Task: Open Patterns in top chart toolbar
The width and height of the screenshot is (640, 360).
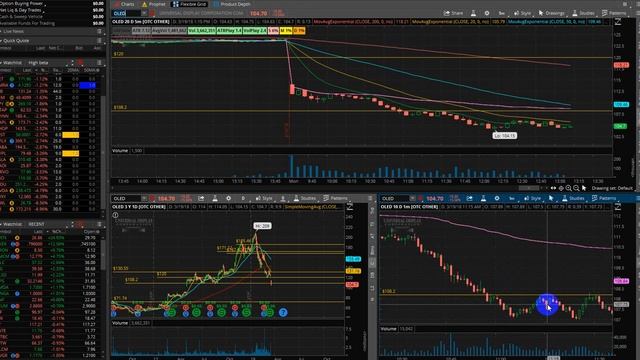Action: [613, 13]
